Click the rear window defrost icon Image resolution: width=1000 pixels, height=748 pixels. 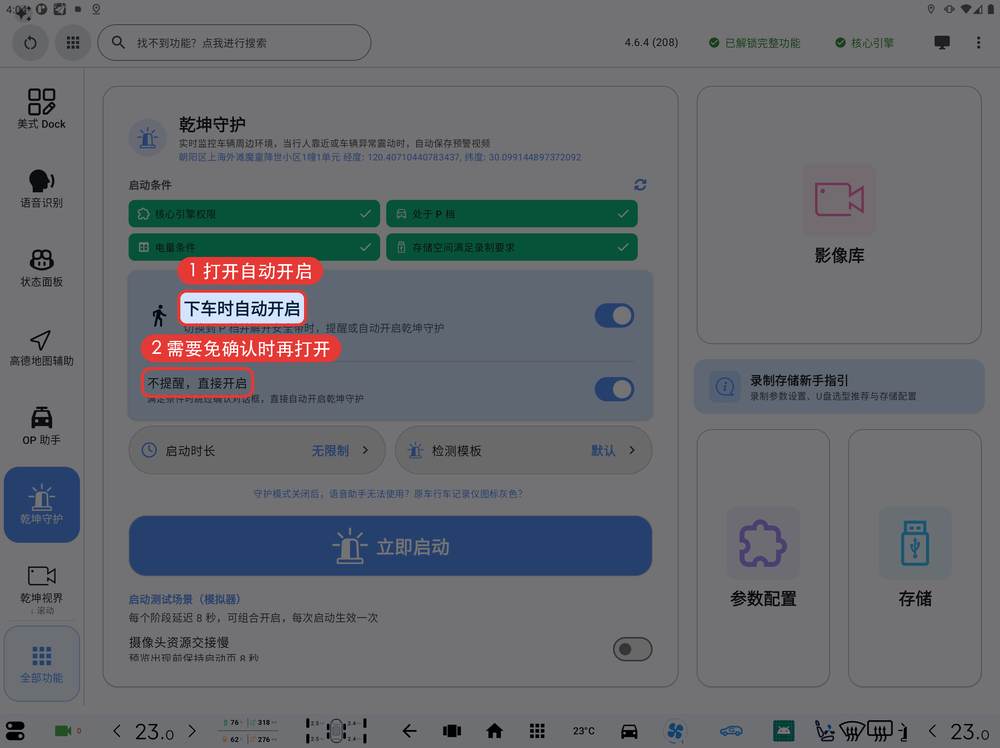pyautogui.click(x=880, y=731)
